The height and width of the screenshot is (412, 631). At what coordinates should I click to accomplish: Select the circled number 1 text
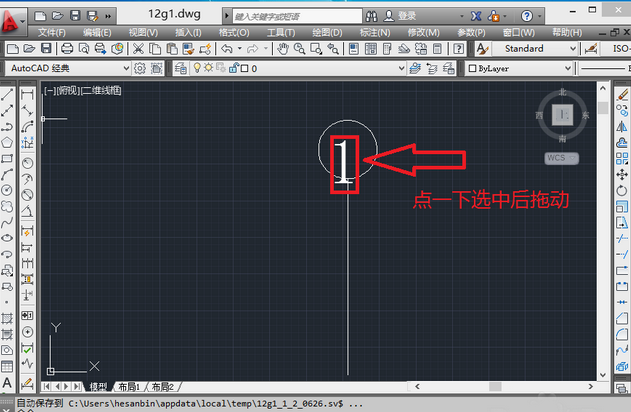click(x=344, y=164)
